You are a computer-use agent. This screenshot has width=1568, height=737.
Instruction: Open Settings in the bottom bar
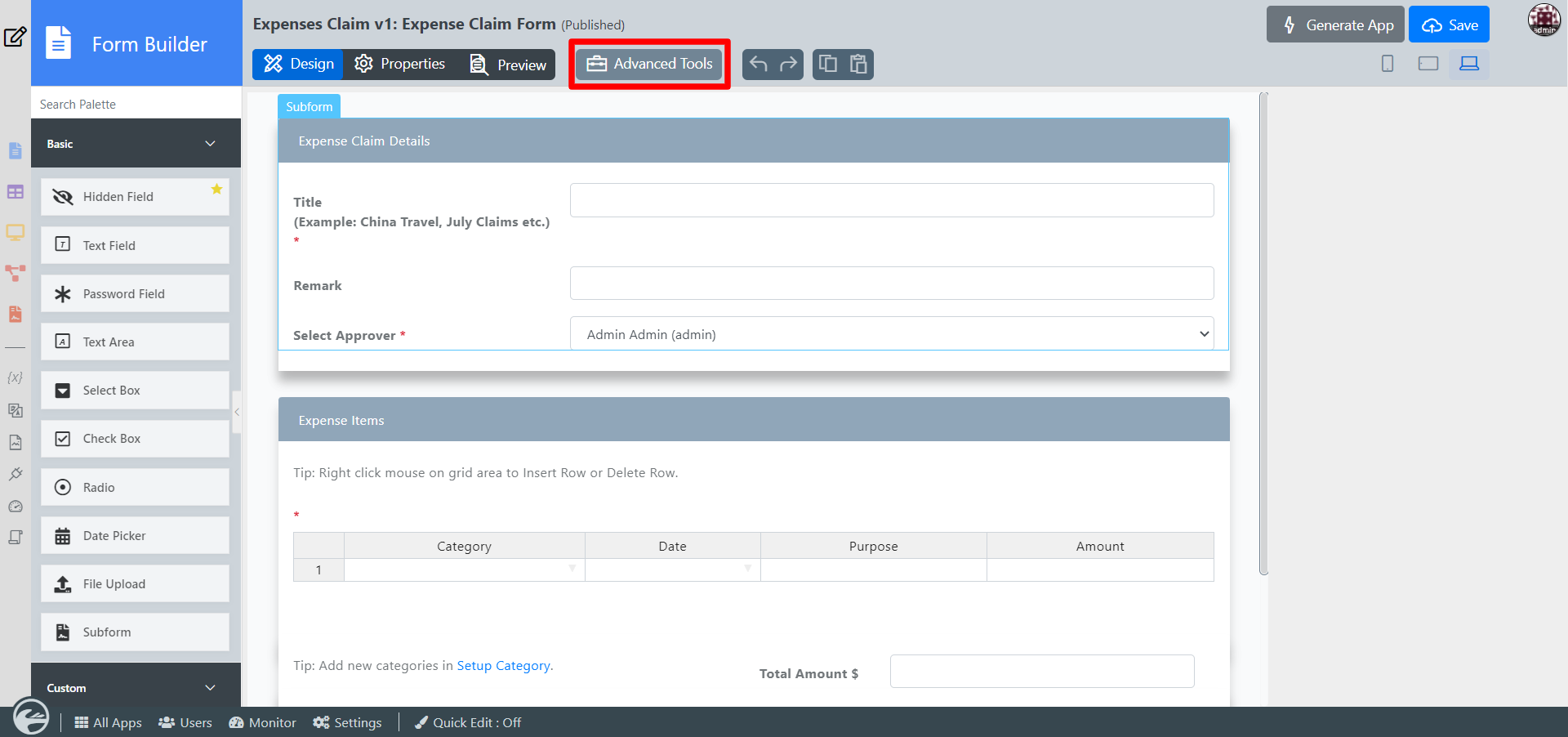(x=347, y=722)
